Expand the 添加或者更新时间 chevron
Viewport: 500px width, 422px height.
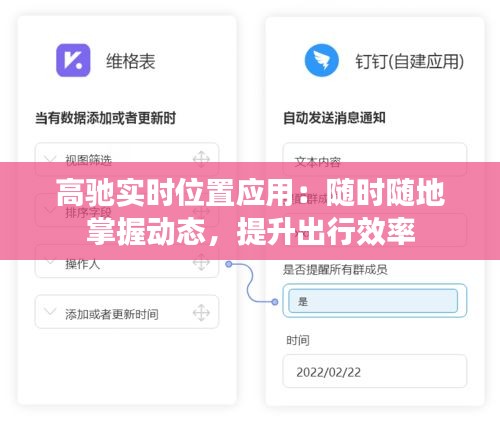click(50, 312)
